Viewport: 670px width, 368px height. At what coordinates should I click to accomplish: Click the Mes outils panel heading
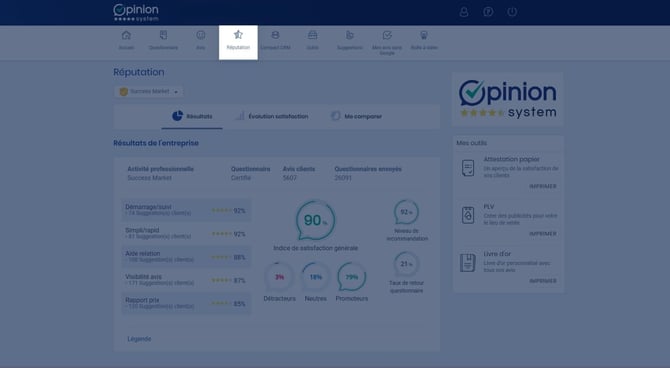pos(472,143)
